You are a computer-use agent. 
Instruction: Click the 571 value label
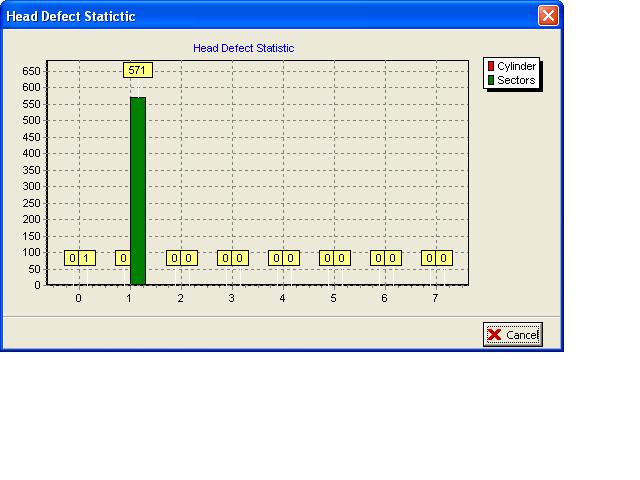pos(138,70)
